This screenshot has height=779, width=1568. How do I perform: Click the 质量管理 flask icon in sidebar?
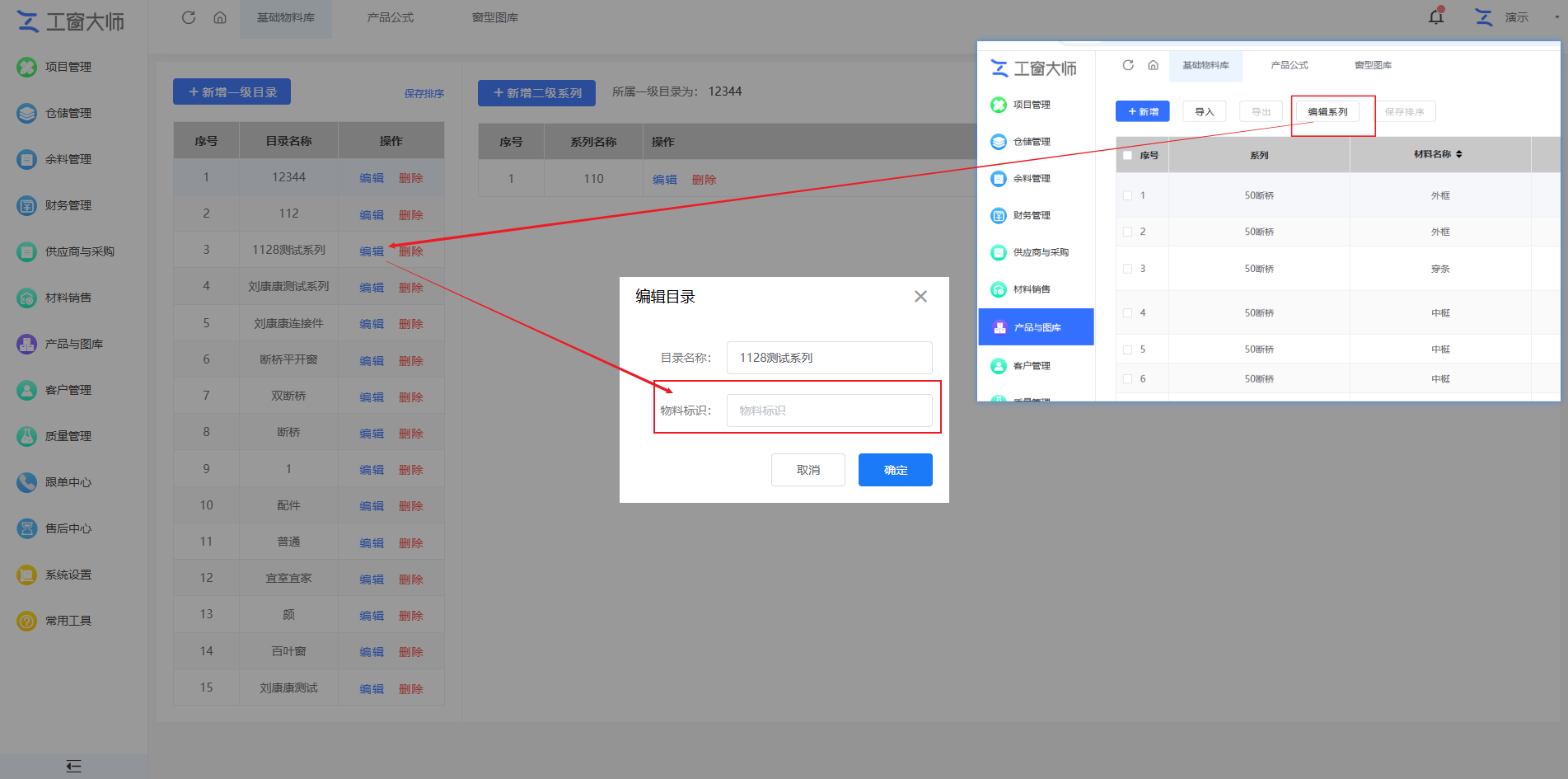point(27,436)
